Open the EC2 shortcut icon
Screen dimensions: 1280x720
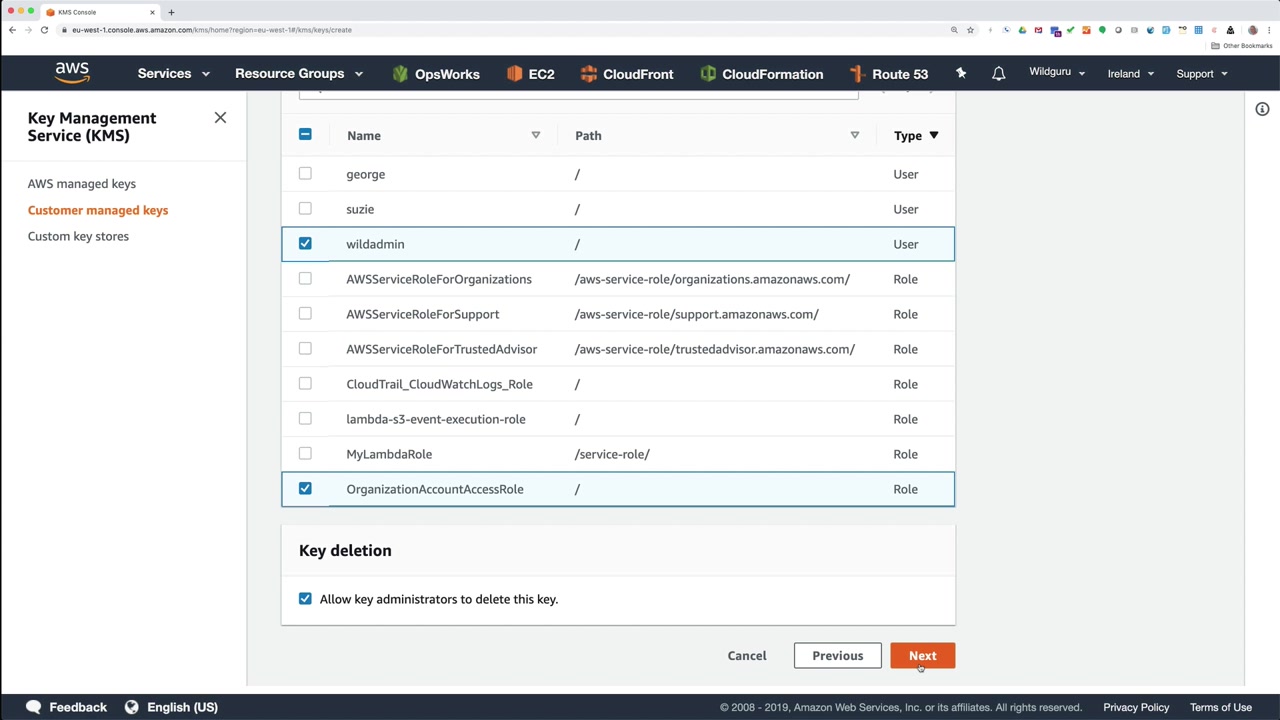(x=515, y=74)
